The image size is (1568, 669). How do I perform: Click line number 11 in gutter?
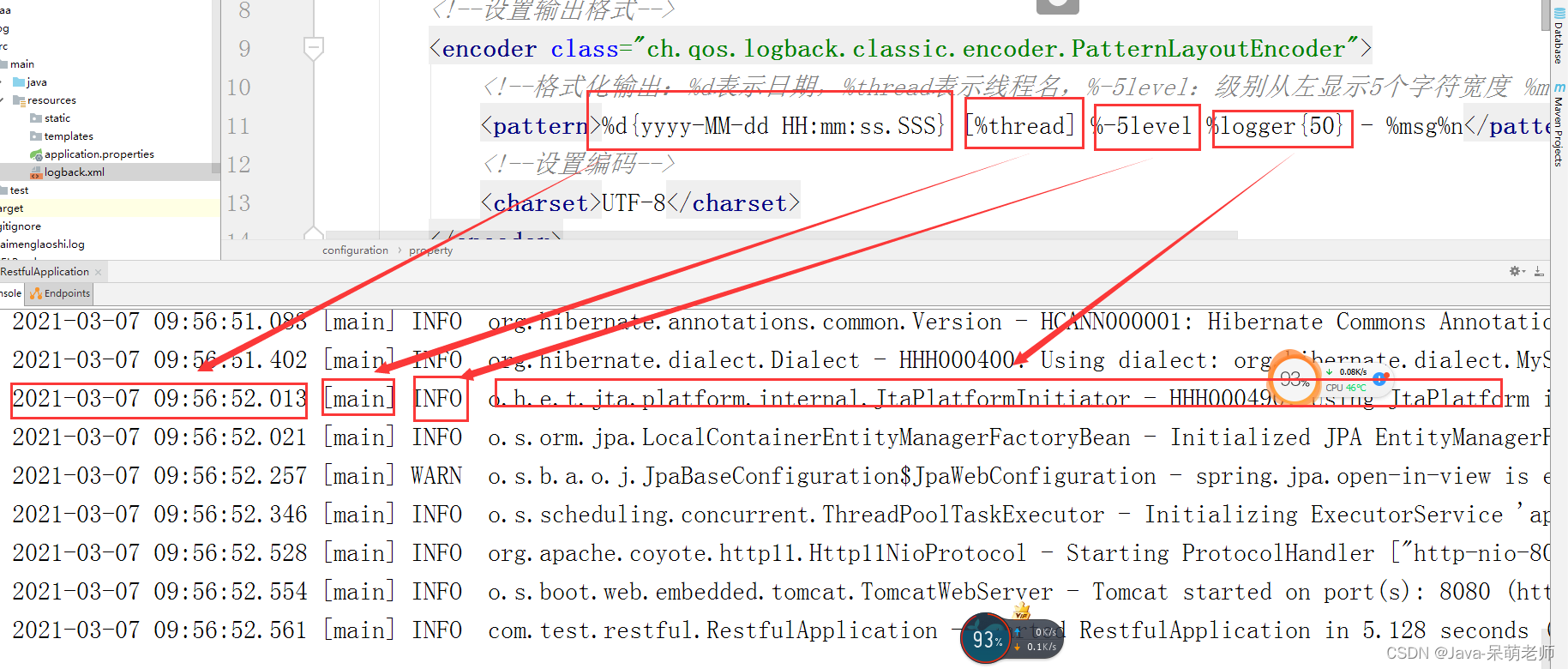click(x=238, y=126)
